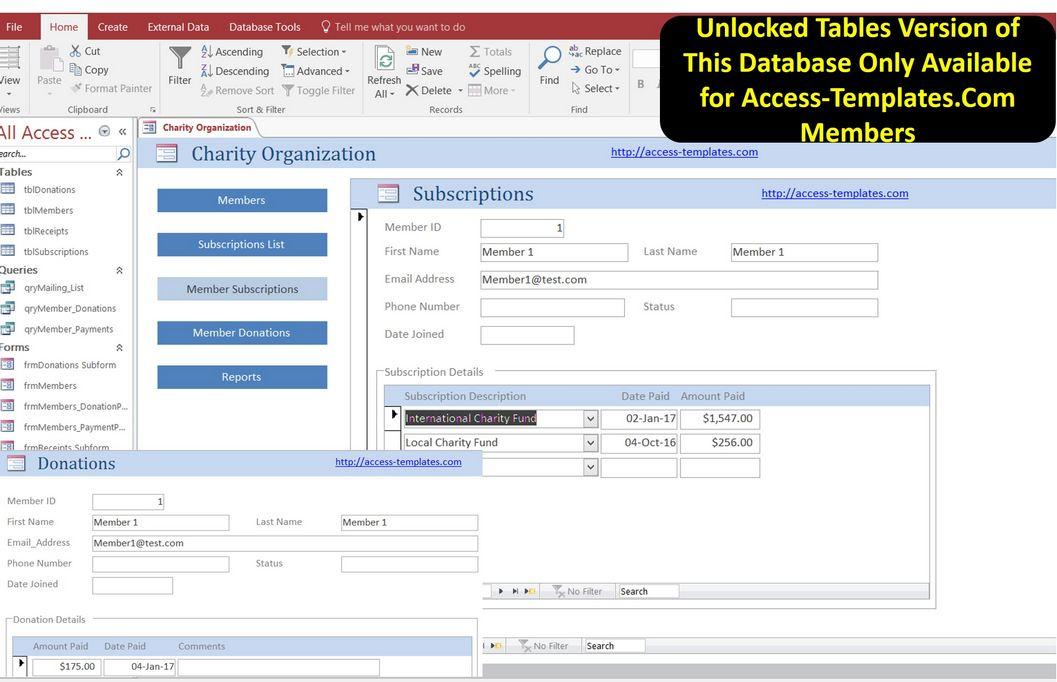Sort records Descending
The width and height of the screenshot is (1057, 682).
(x=235, y=71)
